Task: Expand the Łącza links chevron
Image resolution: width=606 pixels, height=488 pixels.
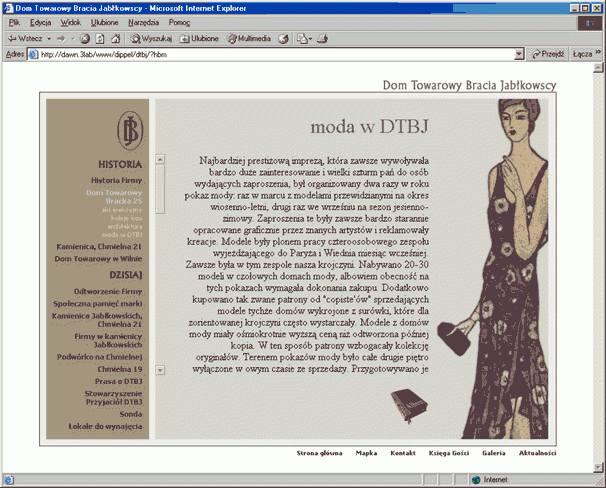Action: [x=598, y=54]
